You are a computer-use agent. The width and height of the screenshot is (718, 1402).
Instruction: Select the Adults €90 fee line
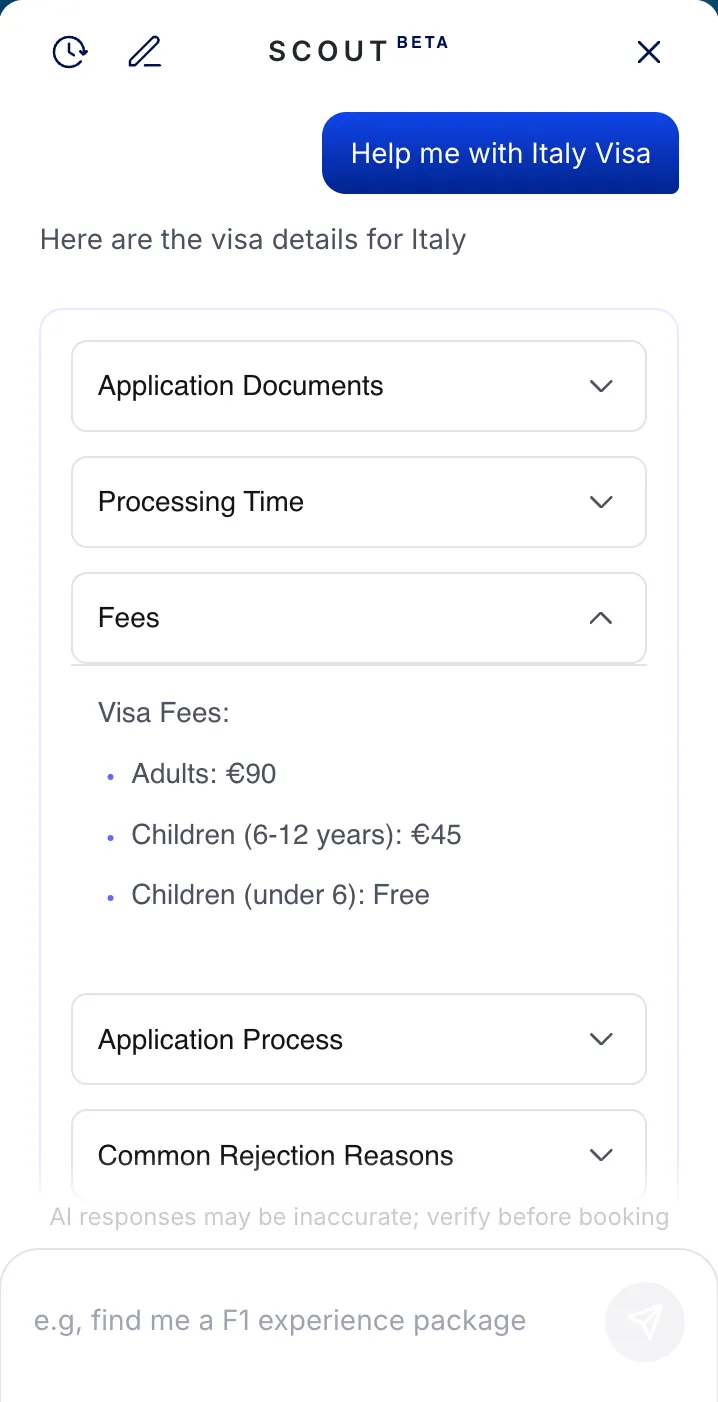click(203, 773)
